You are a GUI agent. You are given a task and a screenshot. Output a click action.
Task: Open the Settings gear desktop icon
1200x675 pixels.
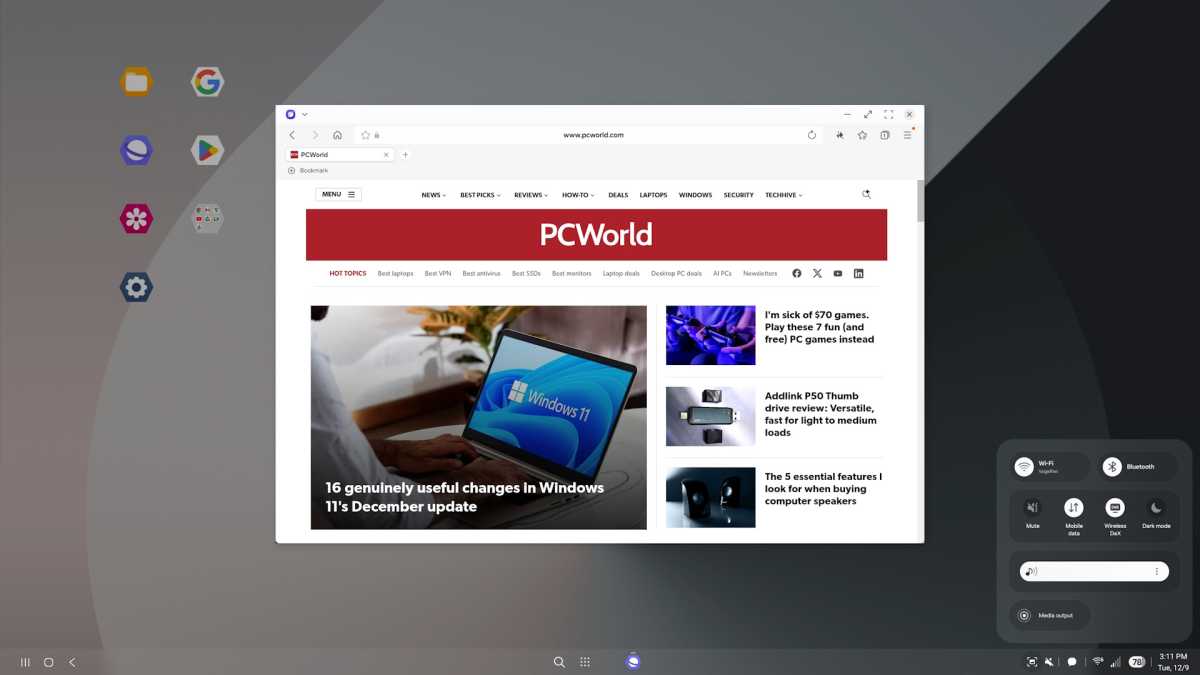tap(136, 287)
